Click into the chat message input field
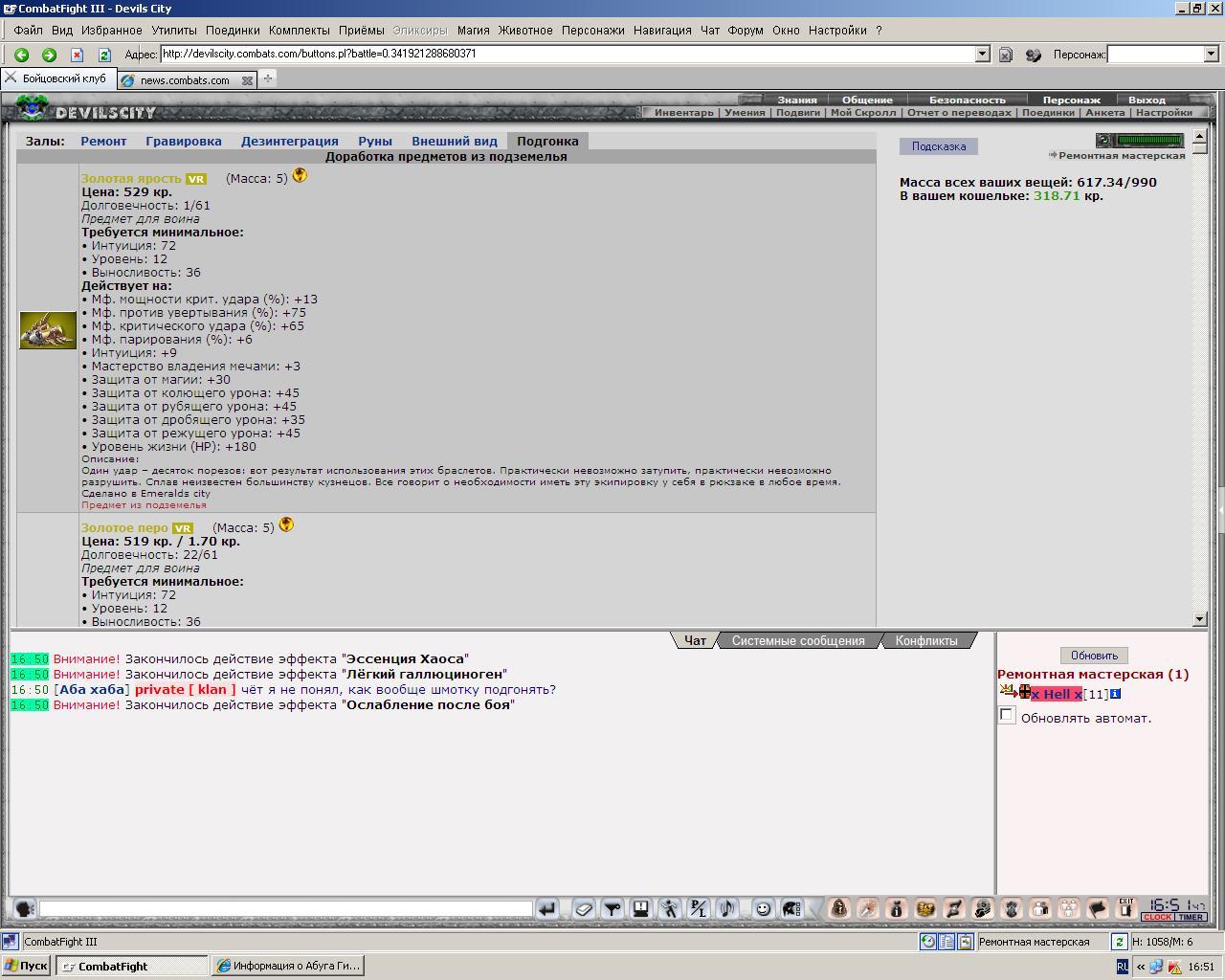 point(285,908)
